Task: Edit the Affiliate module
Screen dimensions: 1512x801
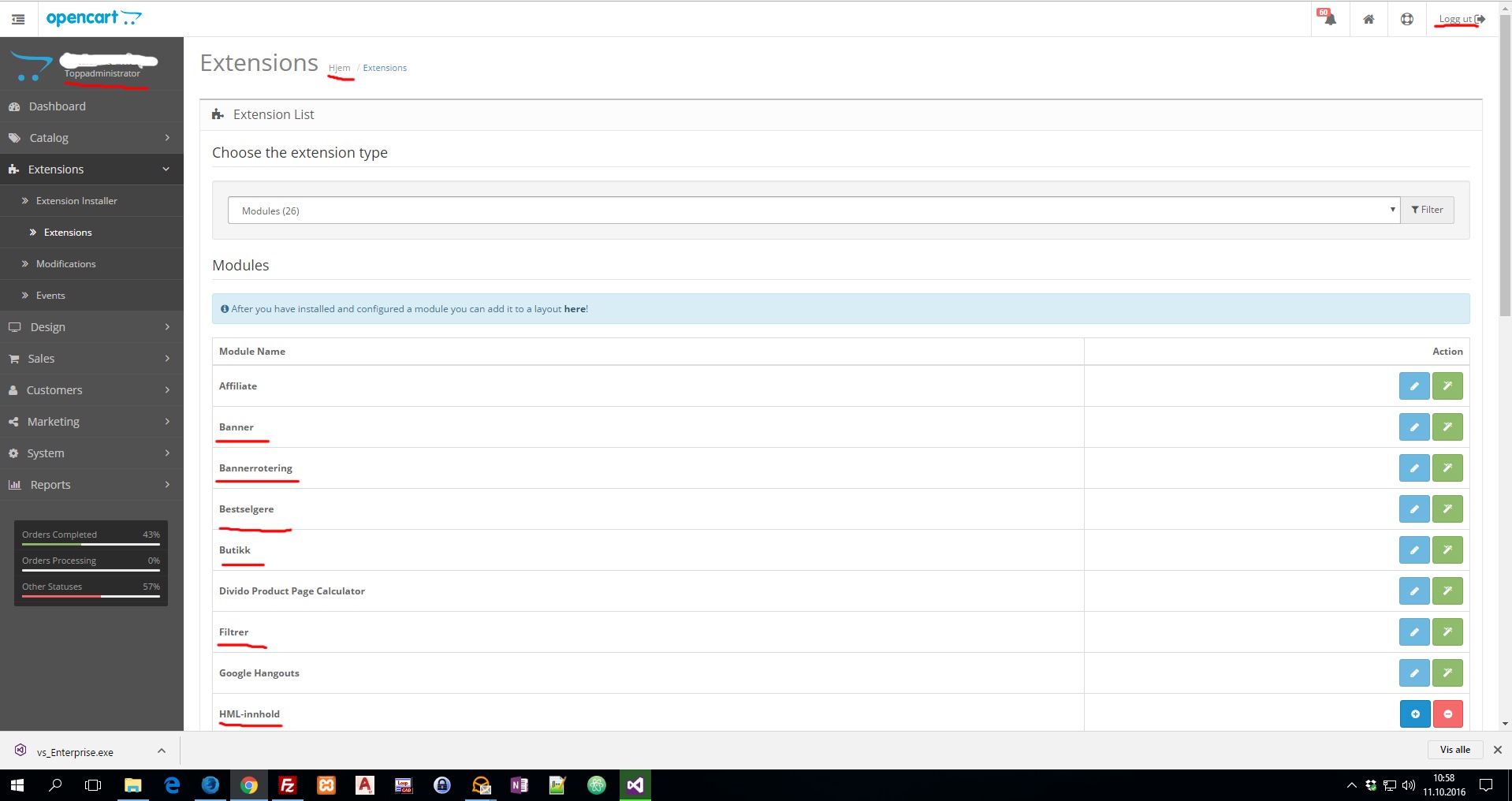Action: [x=1414, y=386]
